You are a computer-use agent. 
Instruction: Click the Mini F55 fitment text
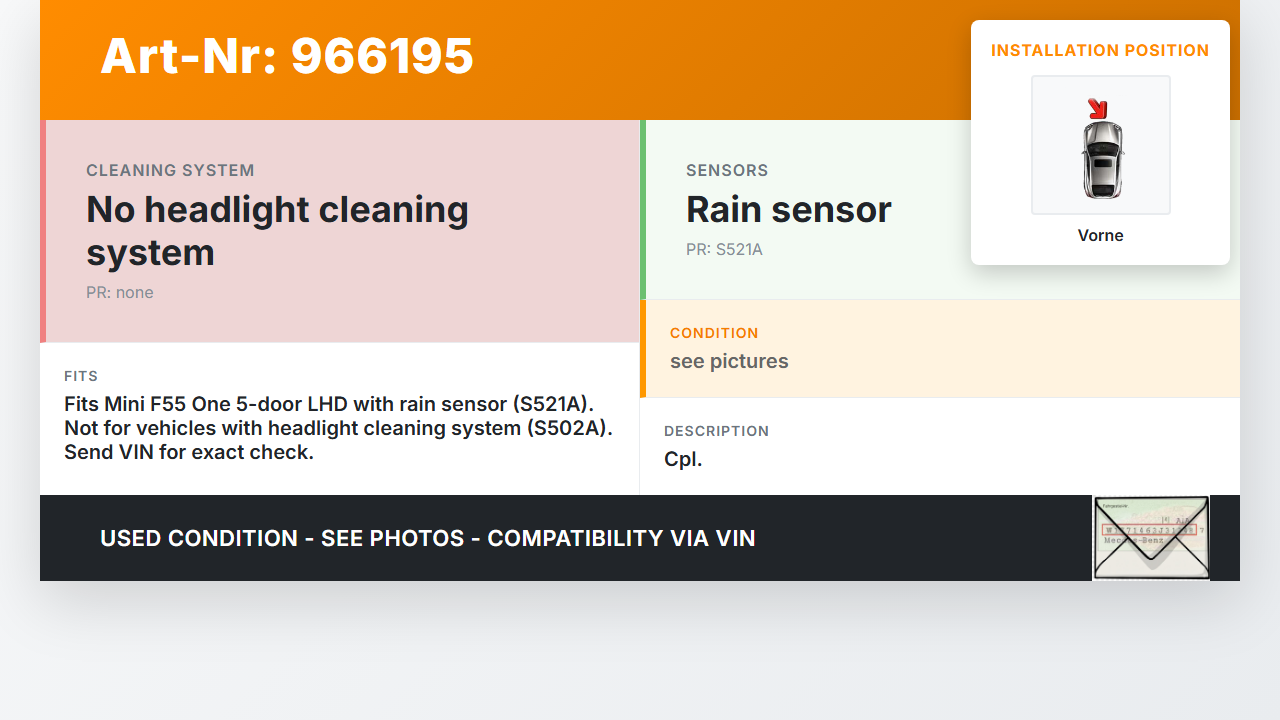(329, 404)
